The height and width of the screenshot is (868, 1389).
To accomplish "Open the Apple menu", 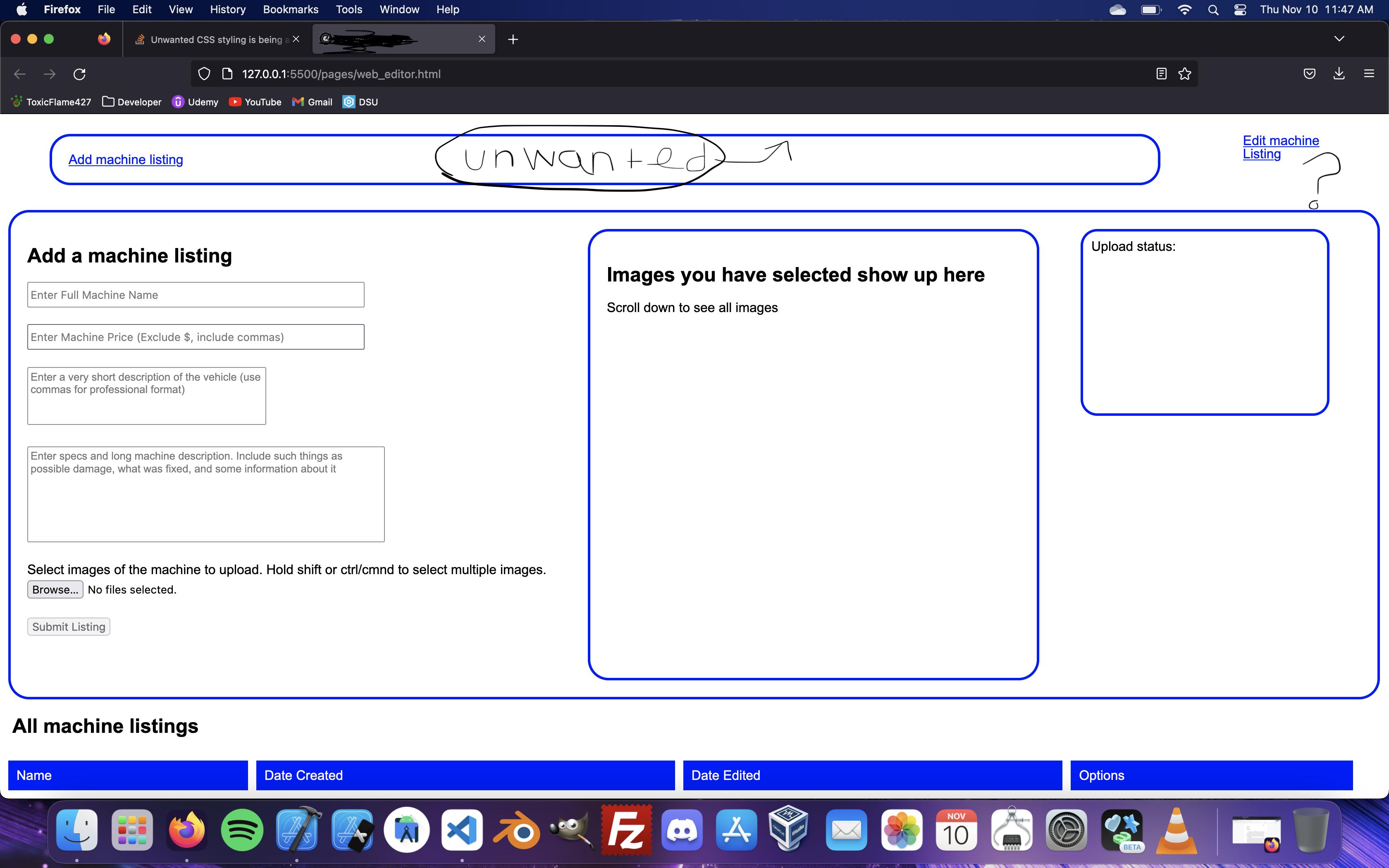I will point(22,10).
